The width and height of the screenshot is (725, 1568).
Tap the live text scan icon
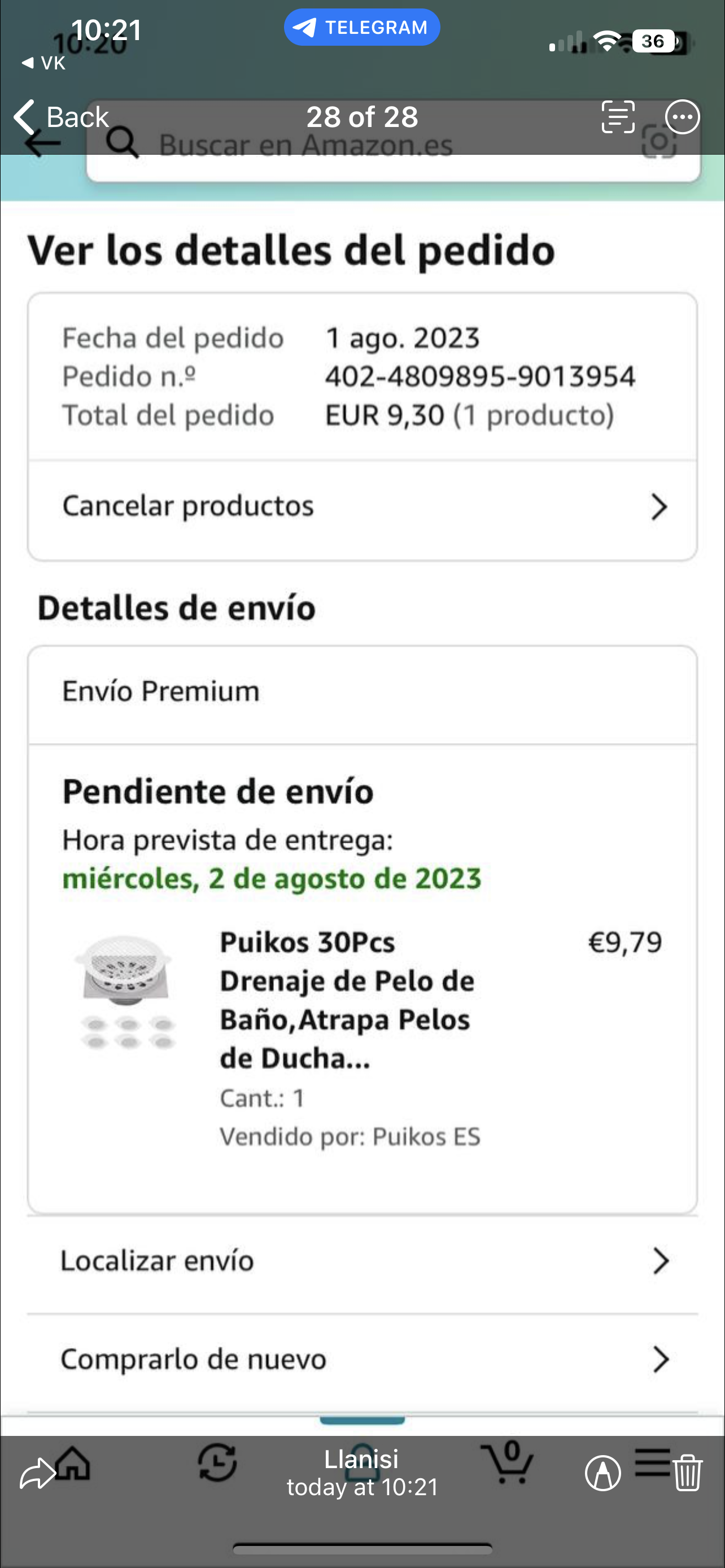(618, 116)
